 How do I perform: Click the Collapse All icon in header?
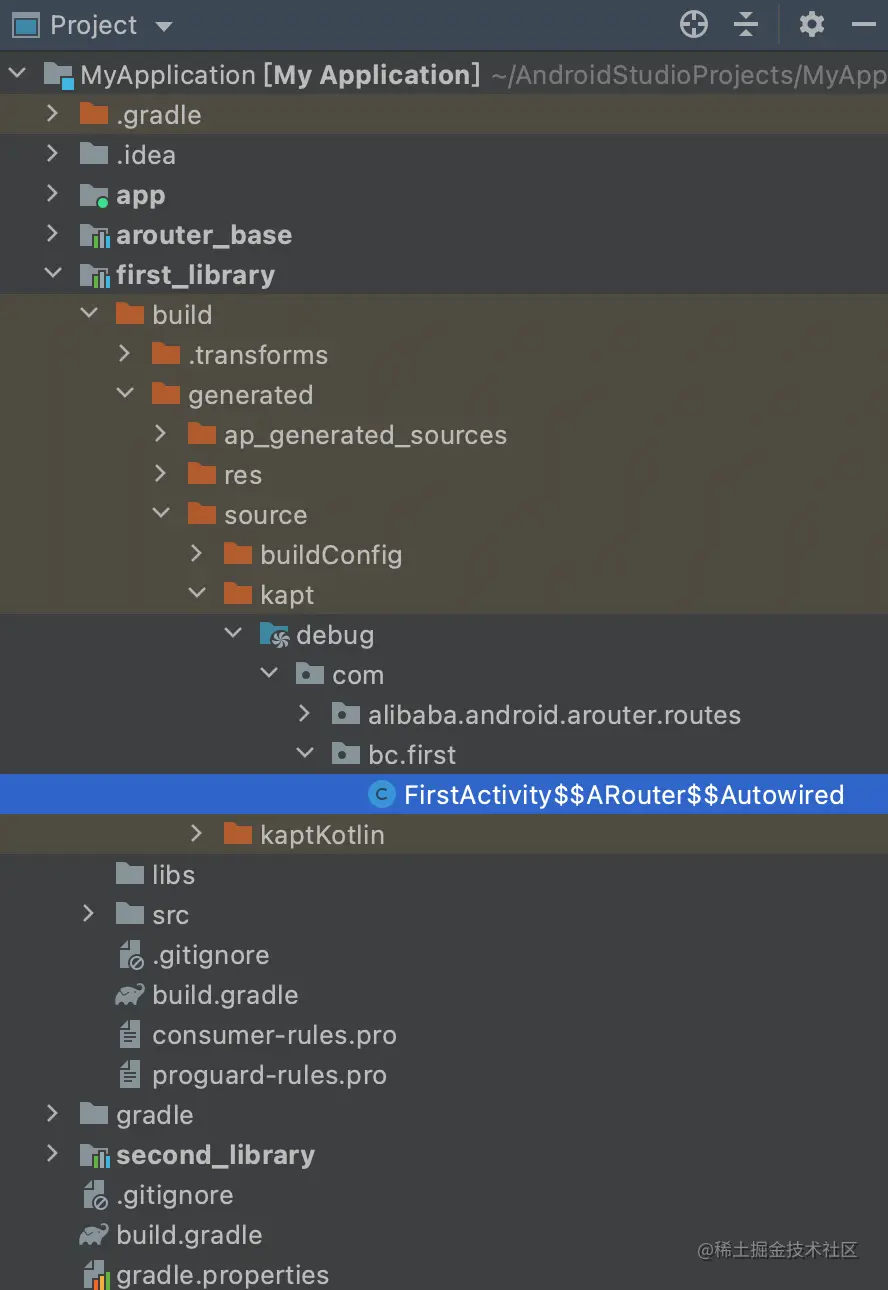(x=746, y=25)
